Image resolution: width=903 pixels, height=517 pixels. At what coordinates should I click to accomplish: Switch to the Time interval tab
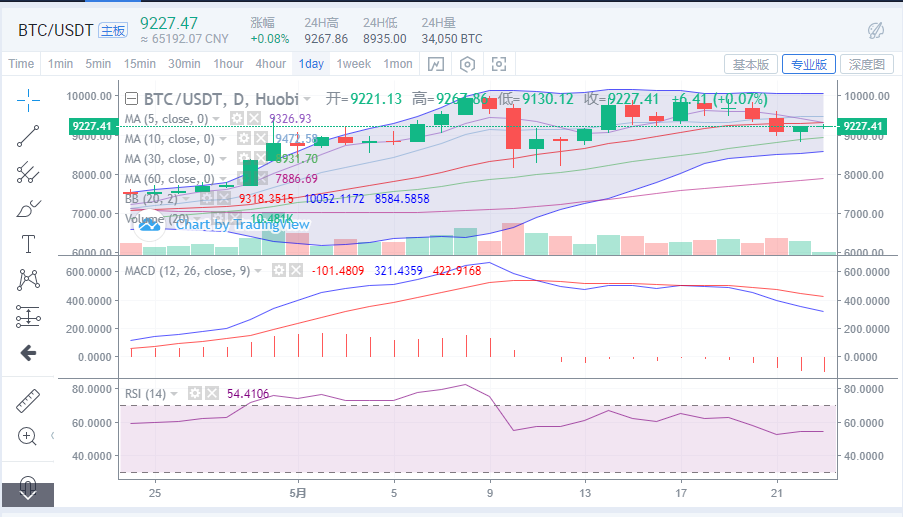21,64
